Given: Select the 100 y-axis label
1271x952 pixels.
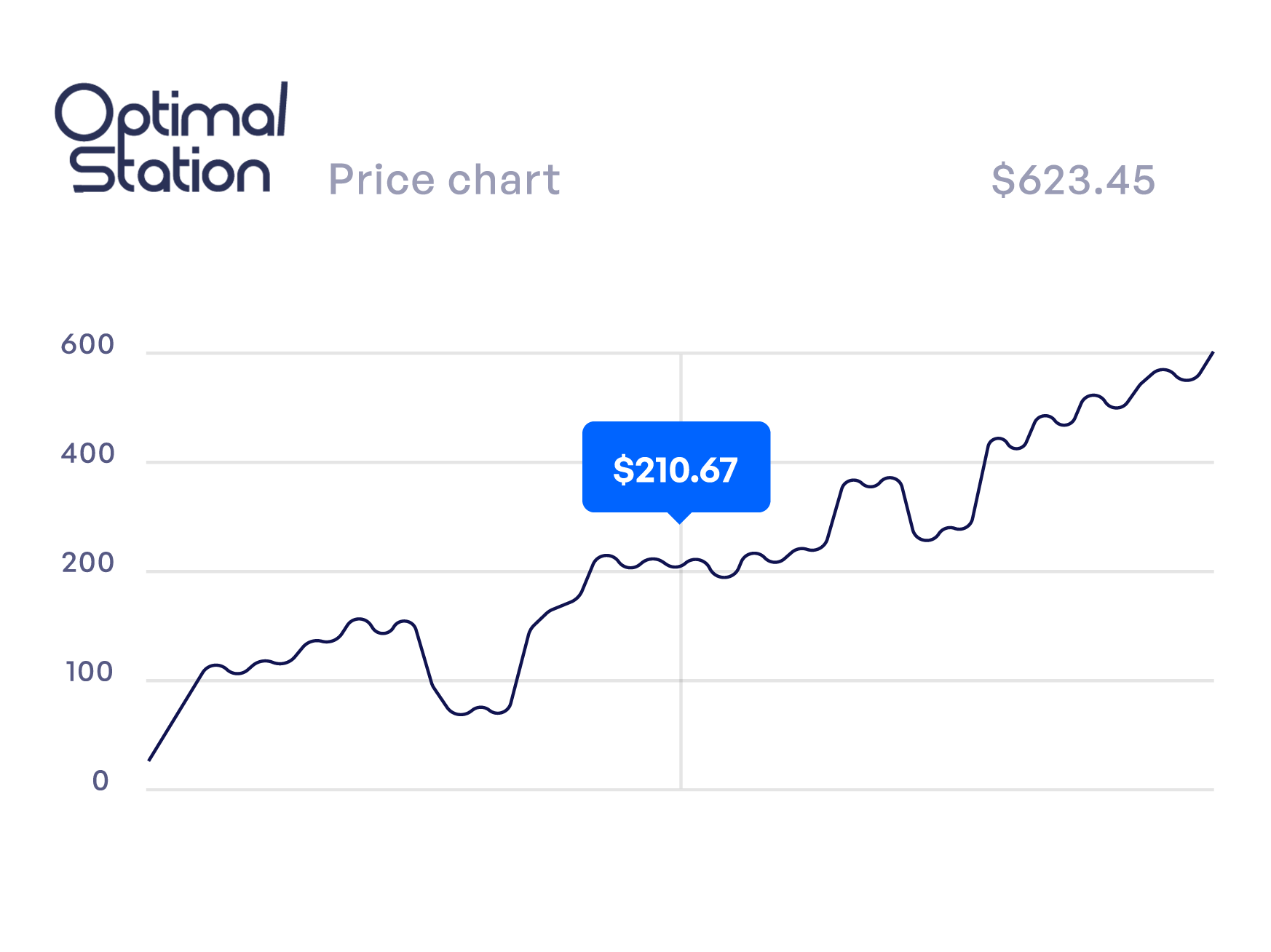Looking at the screenshot, I should click(x=89, y=672).
